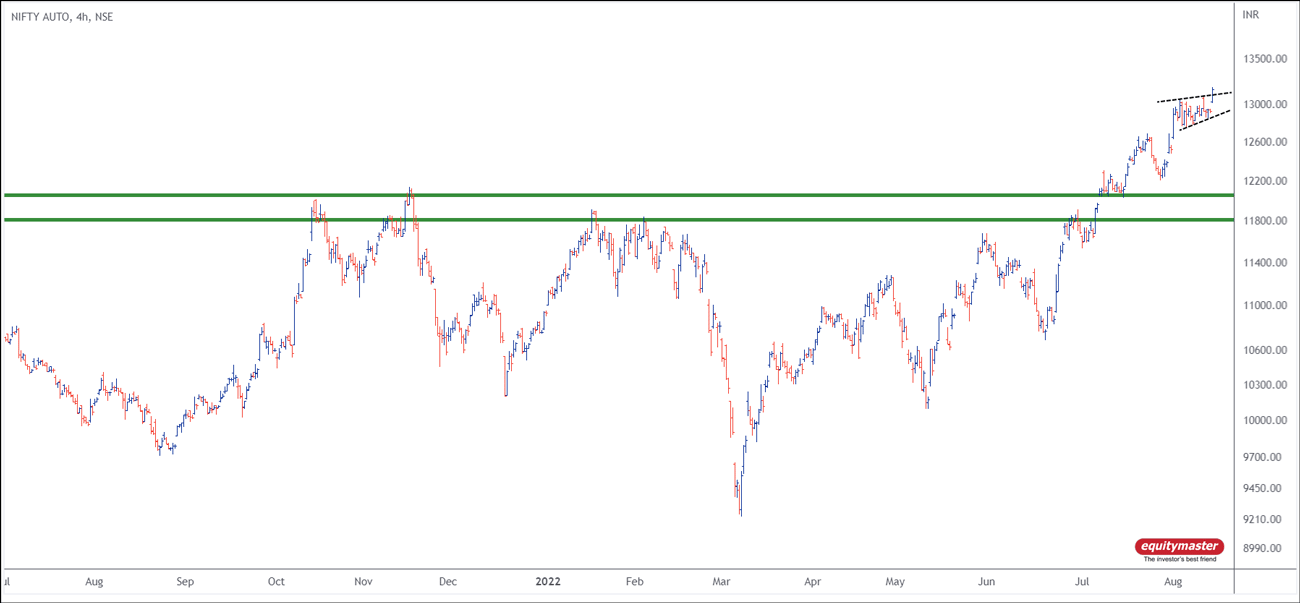Click the Sep label on time axis
Viewport: 1300px width, 603px height.
coord(184,581)
